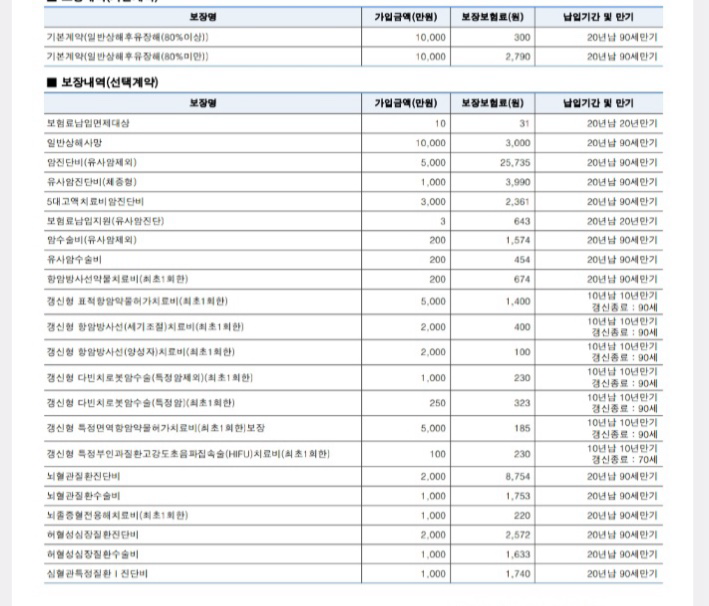Image resolution: width=709 pixels, height=606 pixels.
Task: Click the 갱신형 HIFU 치료비 coverage name
Action: pos(188,453)
